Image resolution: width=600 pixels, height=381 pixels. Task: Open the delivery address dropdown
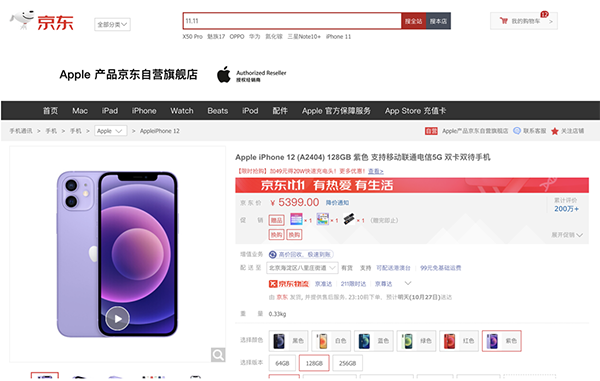click(x=302, y=268)
